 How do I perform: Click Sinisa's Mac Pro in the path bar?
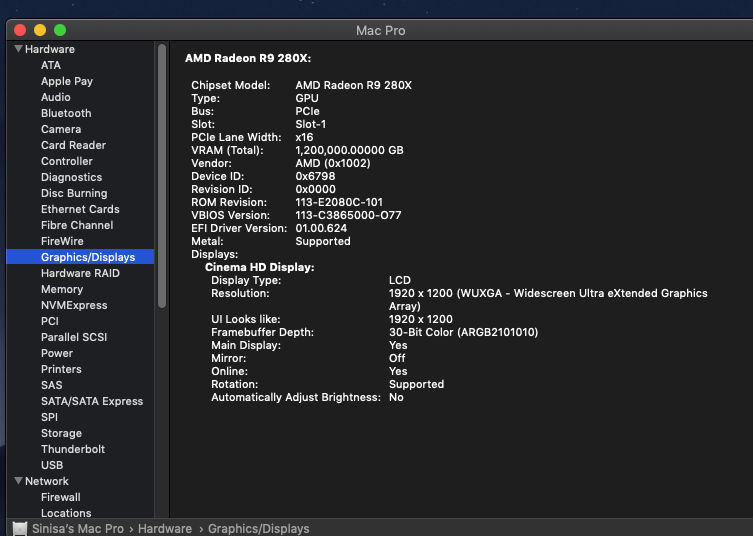[78, 528]
